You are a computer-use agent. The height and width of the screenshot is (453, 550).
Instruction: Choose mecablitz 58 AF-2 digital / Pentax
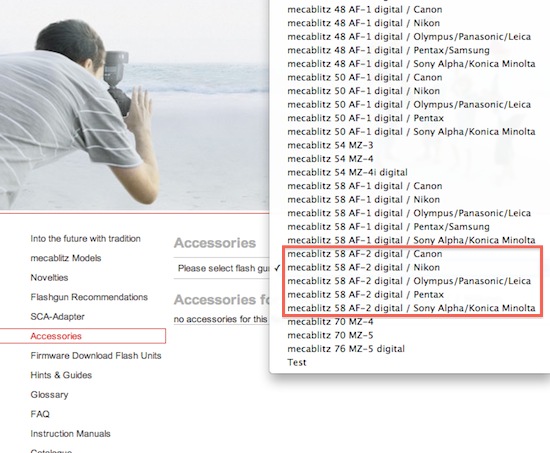click(x=365, y=294)
